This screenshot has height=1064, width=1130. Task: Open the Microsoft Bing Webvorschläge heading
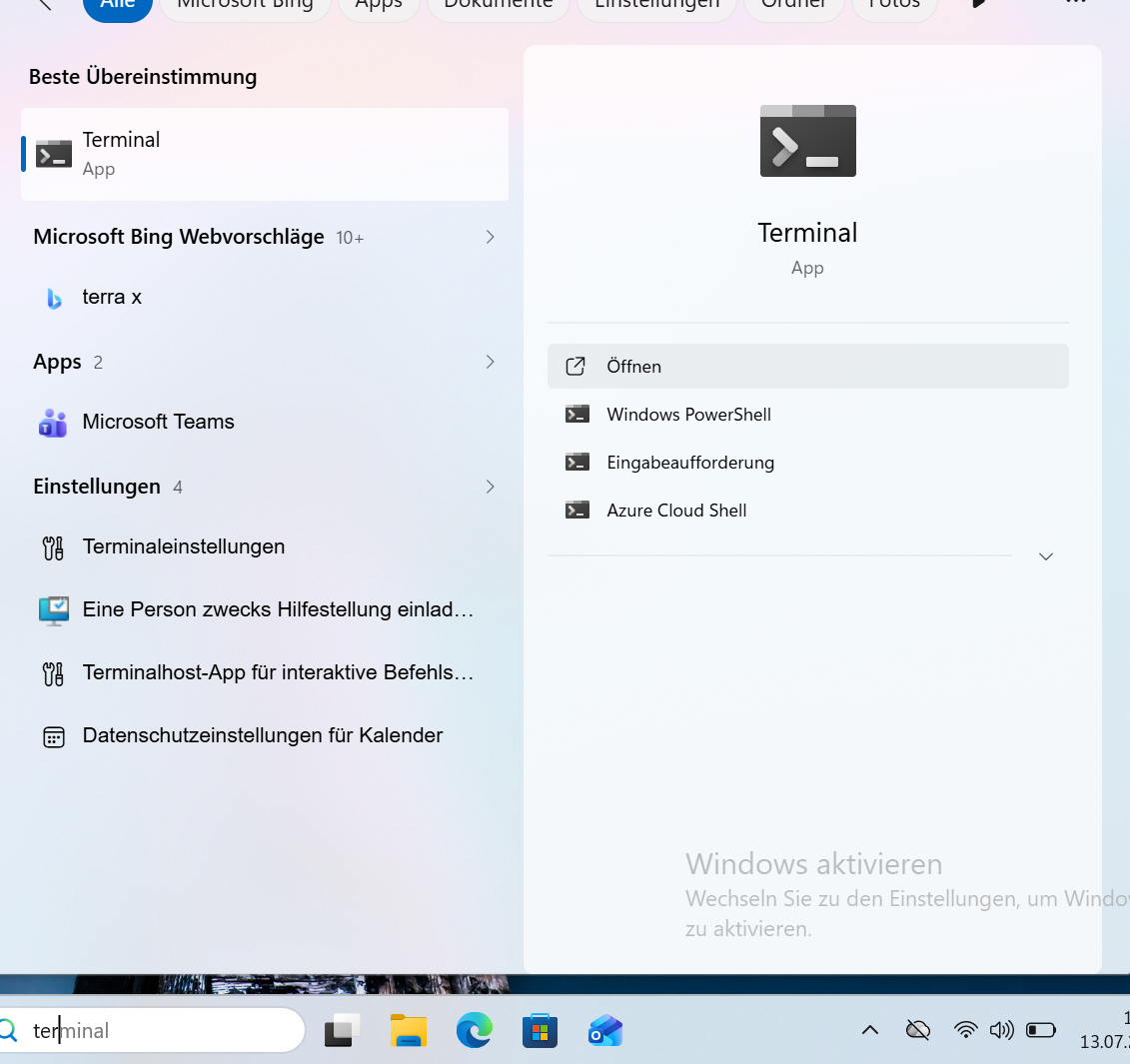179,237
